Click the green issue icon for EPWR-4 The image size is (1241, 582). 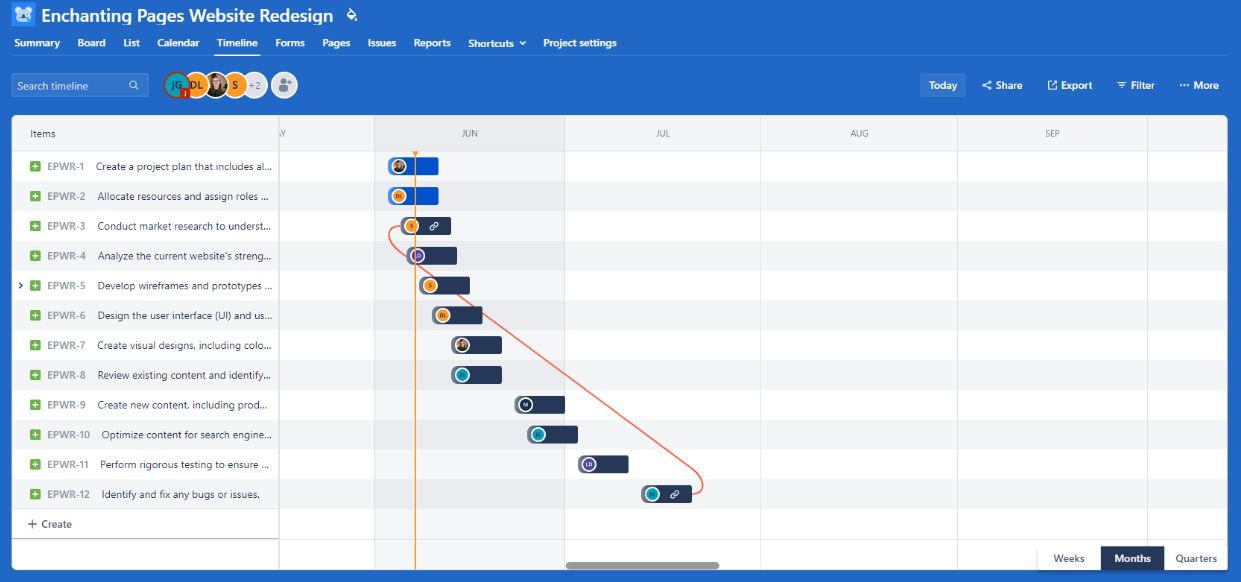[x=35, y=256]
